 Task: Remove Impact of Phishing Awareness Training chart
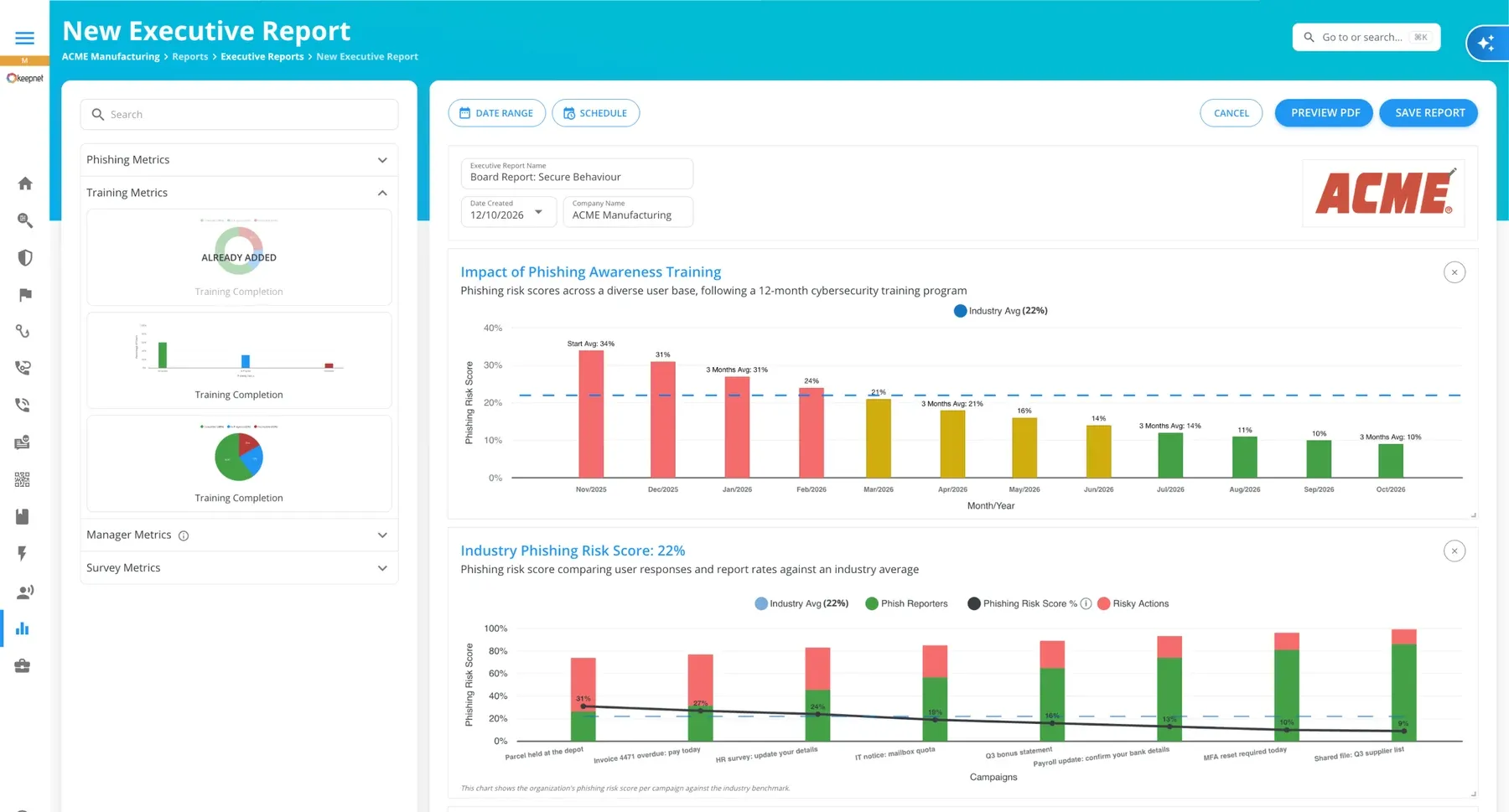pyautogui.click(x=1455, y=272)
